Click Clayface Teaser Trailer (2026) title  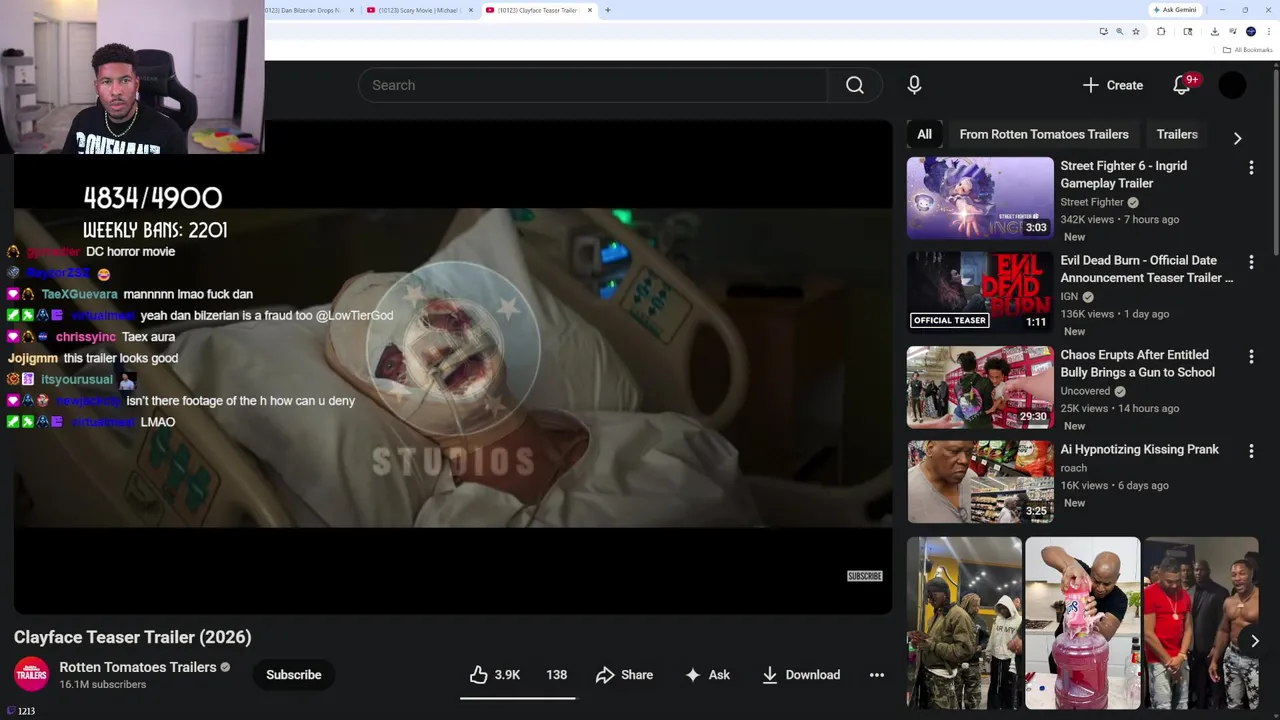tap(133, 637)
